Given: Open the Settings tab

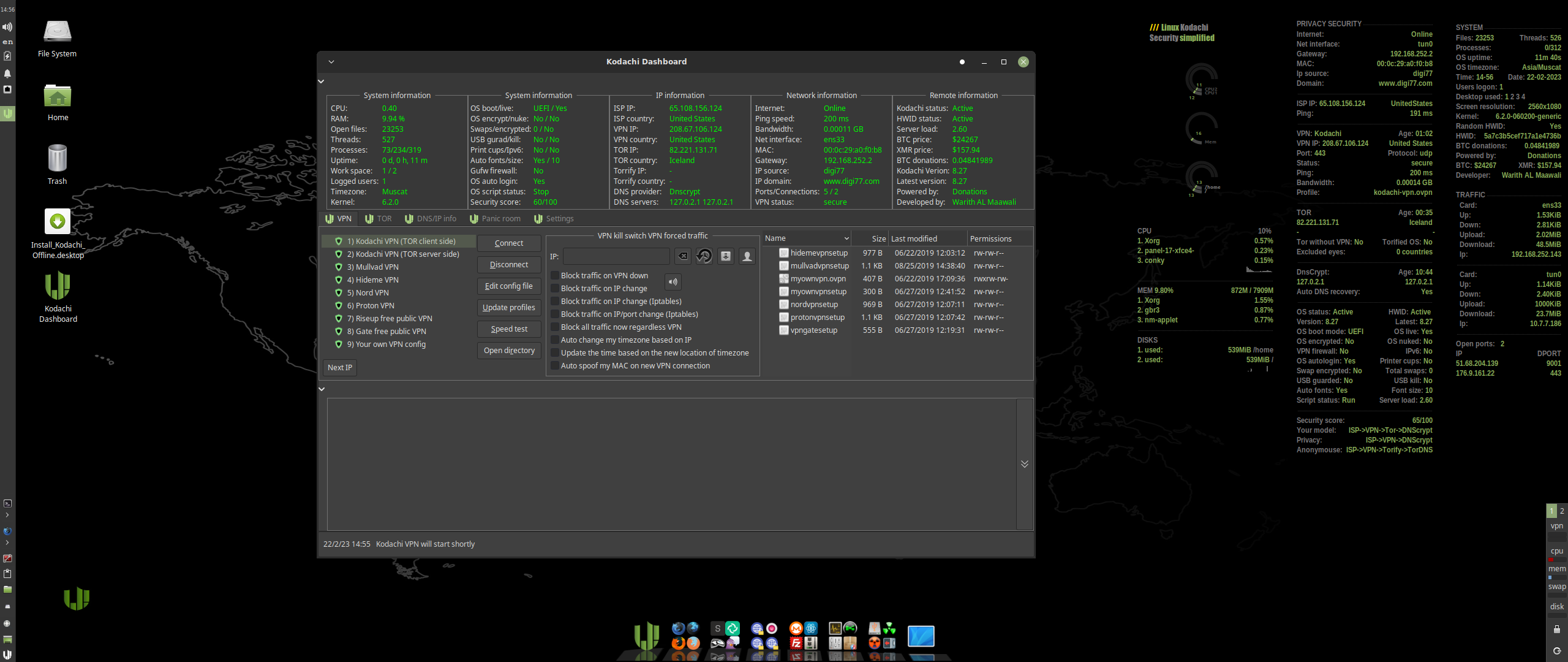Looking at the screenshot, I should 554,219.
